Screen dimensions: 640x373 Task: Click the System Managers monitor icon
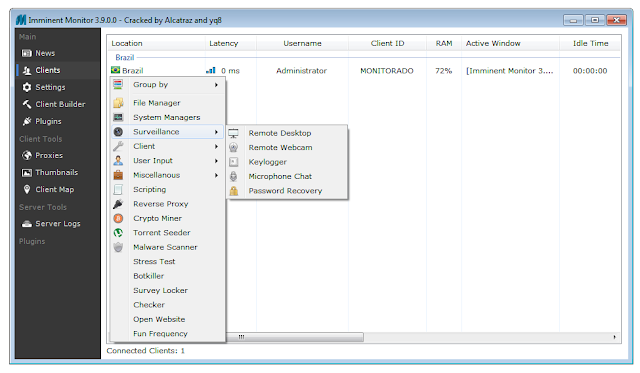pyautogui.click(x=118, y=118)
